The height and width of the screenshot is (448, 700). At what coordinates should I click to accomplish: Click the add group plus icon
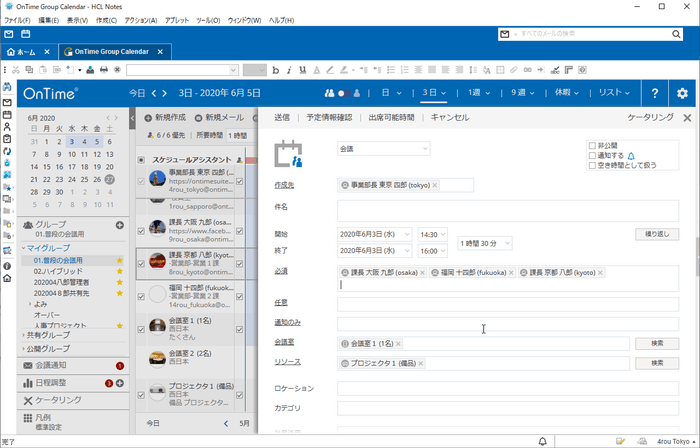coord(120,225)
